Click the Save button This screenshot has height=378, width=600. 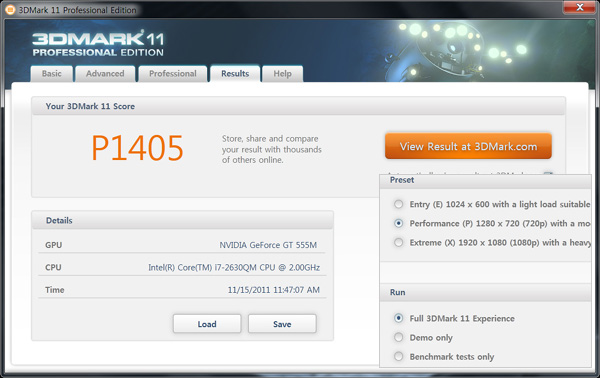(x=282, y=324)
